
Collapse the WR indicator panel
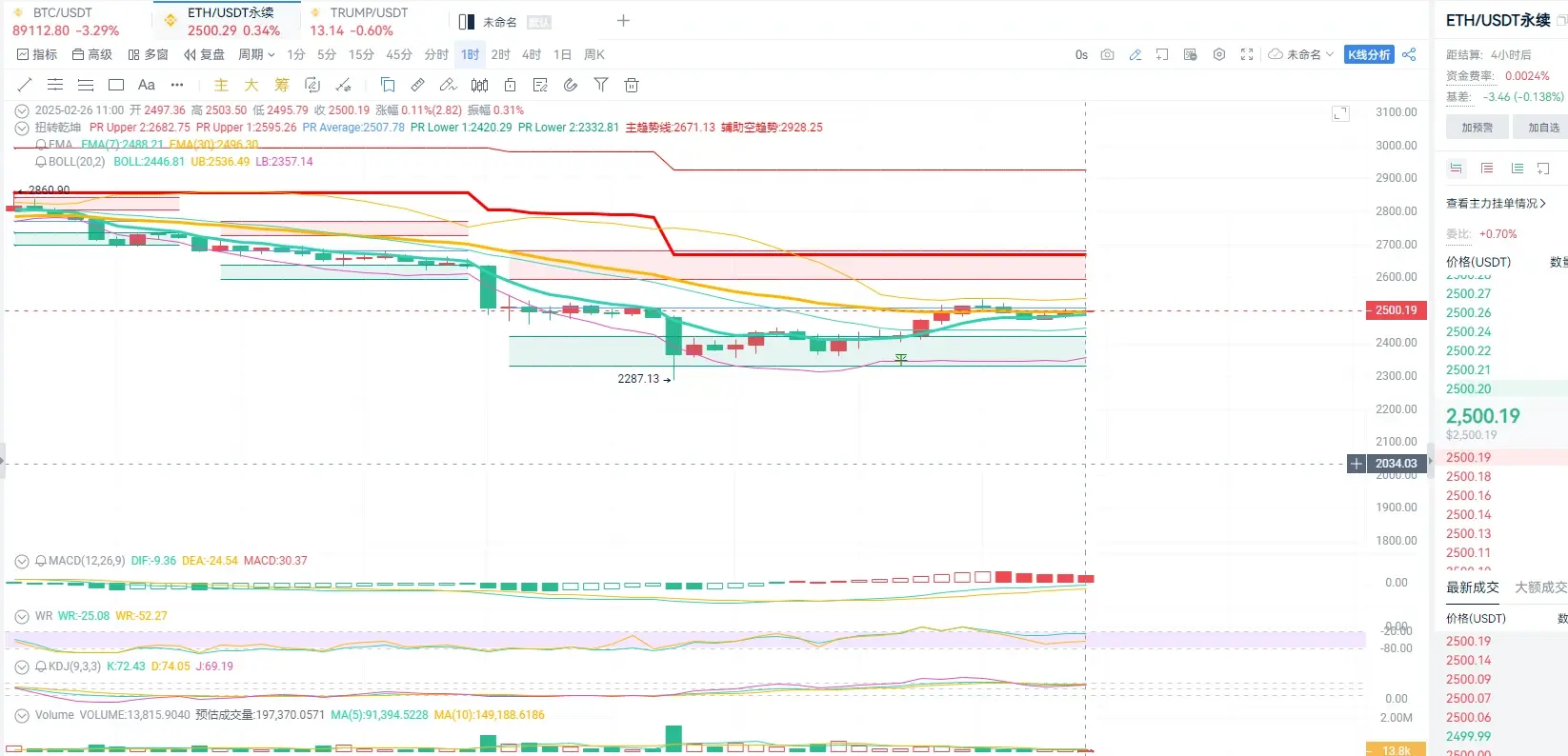coord(22,616)
